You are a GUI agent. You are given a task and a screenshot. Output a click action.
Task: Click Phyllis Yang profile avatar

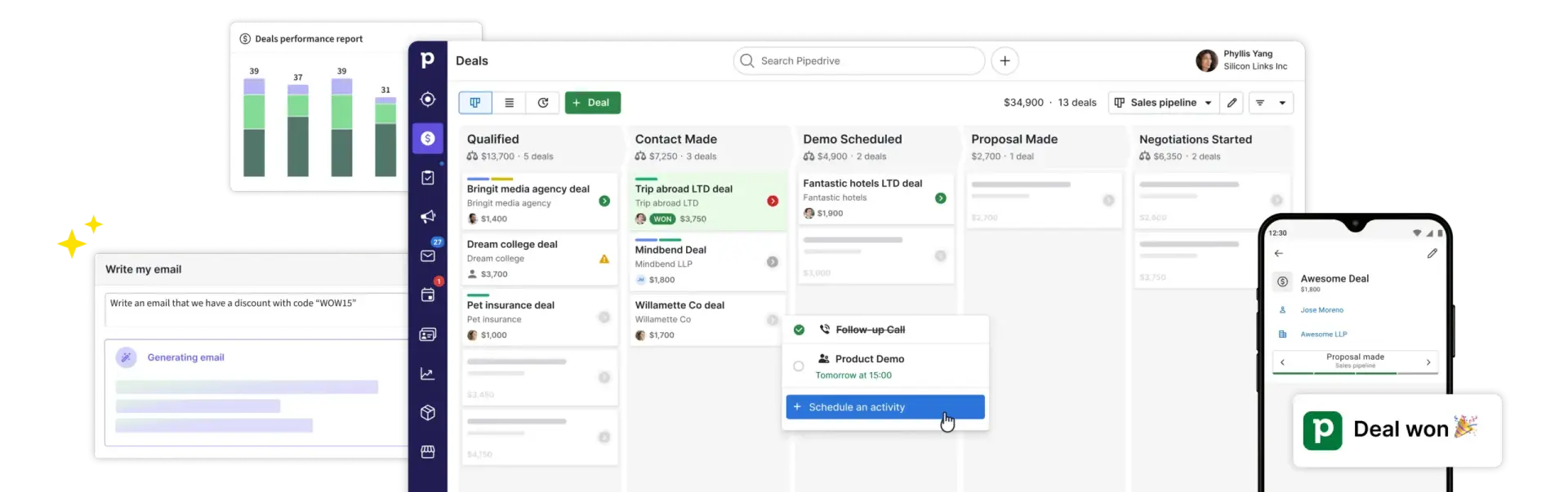(1206, 60)
